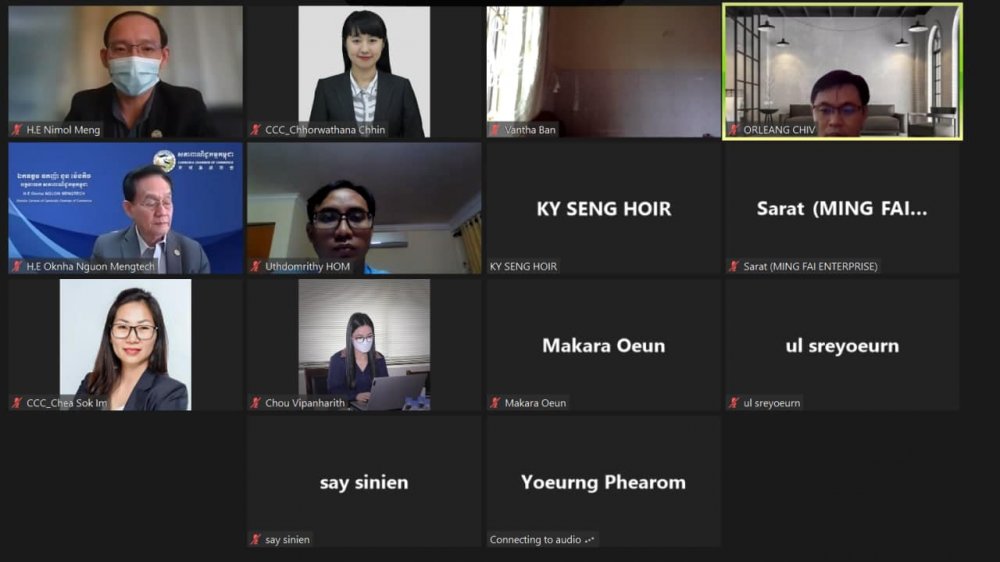Screen dimensions: 1000x562
Task: Click muted mic icon beside Vantha Ban
Action: pyautogui.click(x=495, y=130)
